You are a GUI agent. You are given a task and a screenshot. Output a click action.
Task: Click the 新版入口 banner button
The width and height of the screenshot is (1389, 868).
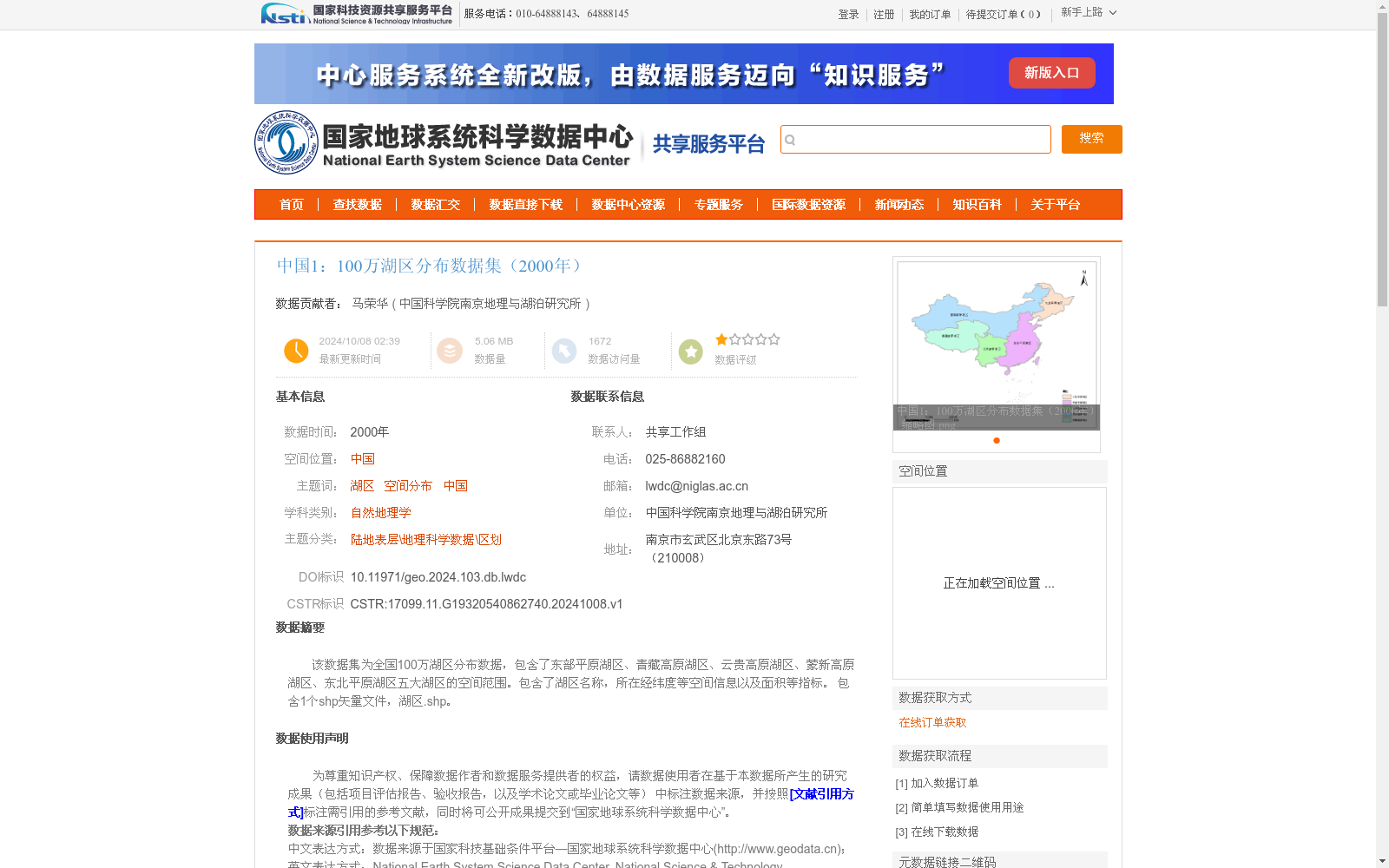(1051, 73)
